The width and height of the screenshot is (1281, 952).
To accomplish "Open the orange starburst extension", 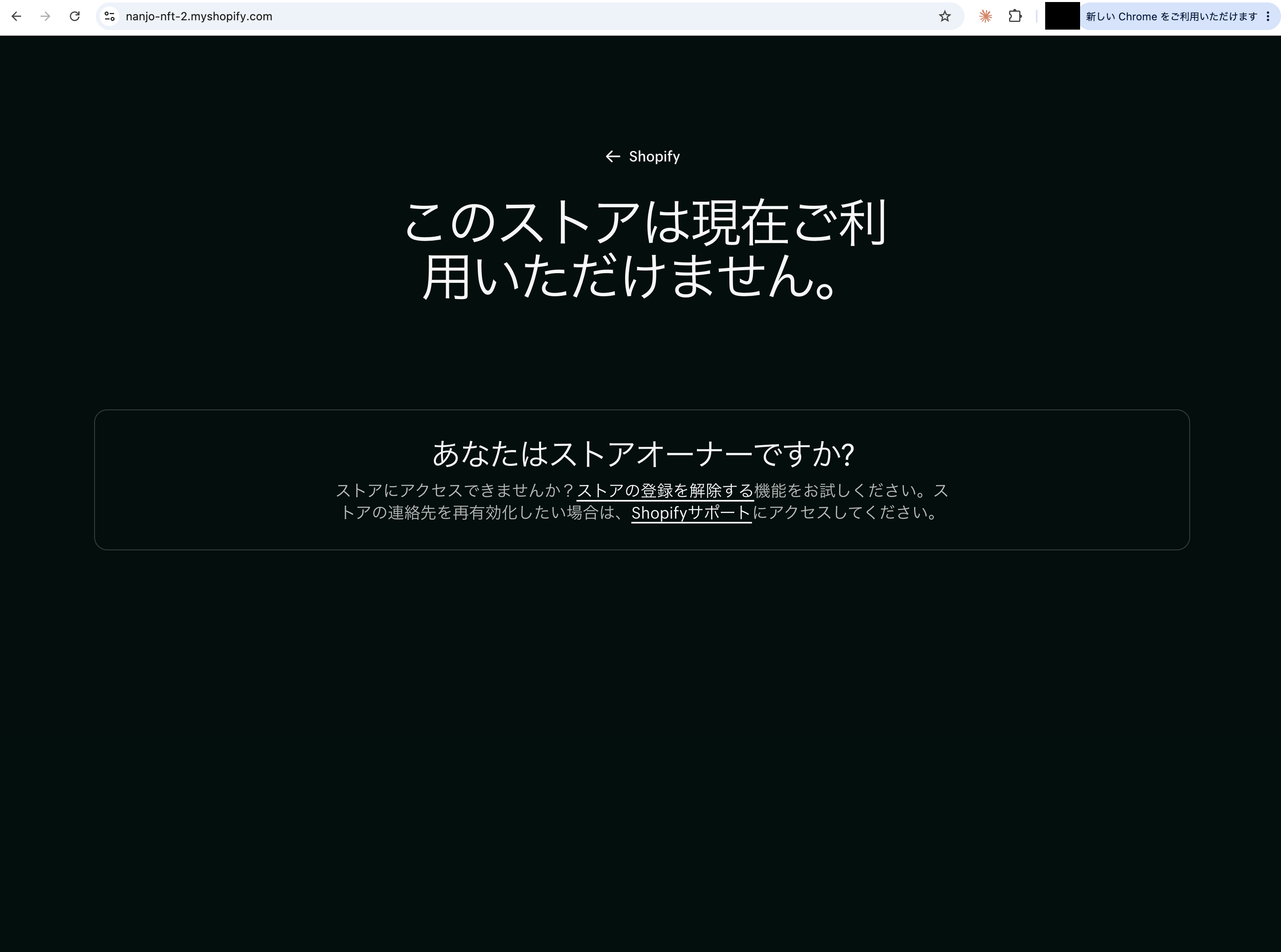I will (986, 16).
